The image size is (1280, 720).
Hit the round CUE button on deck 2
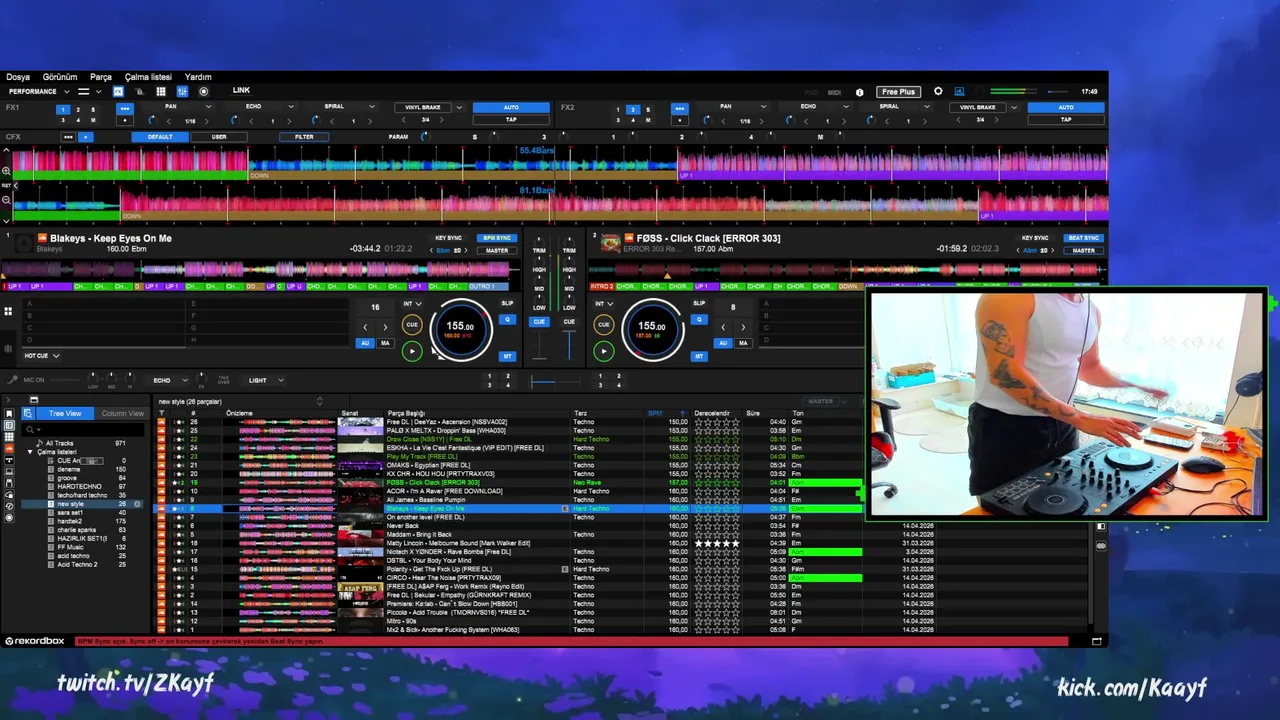[603, 324]
